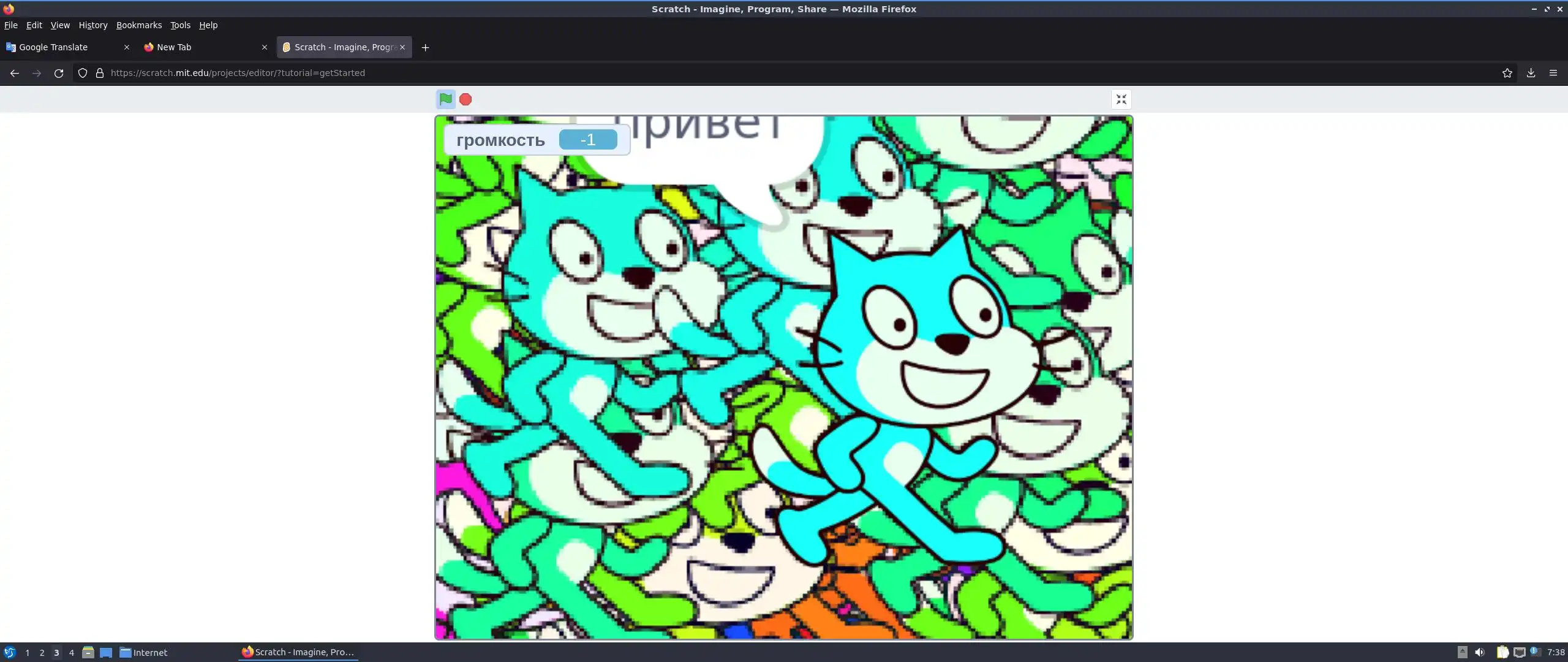
Task: Bookmark this page with star icon
Action: (1507, 73)
